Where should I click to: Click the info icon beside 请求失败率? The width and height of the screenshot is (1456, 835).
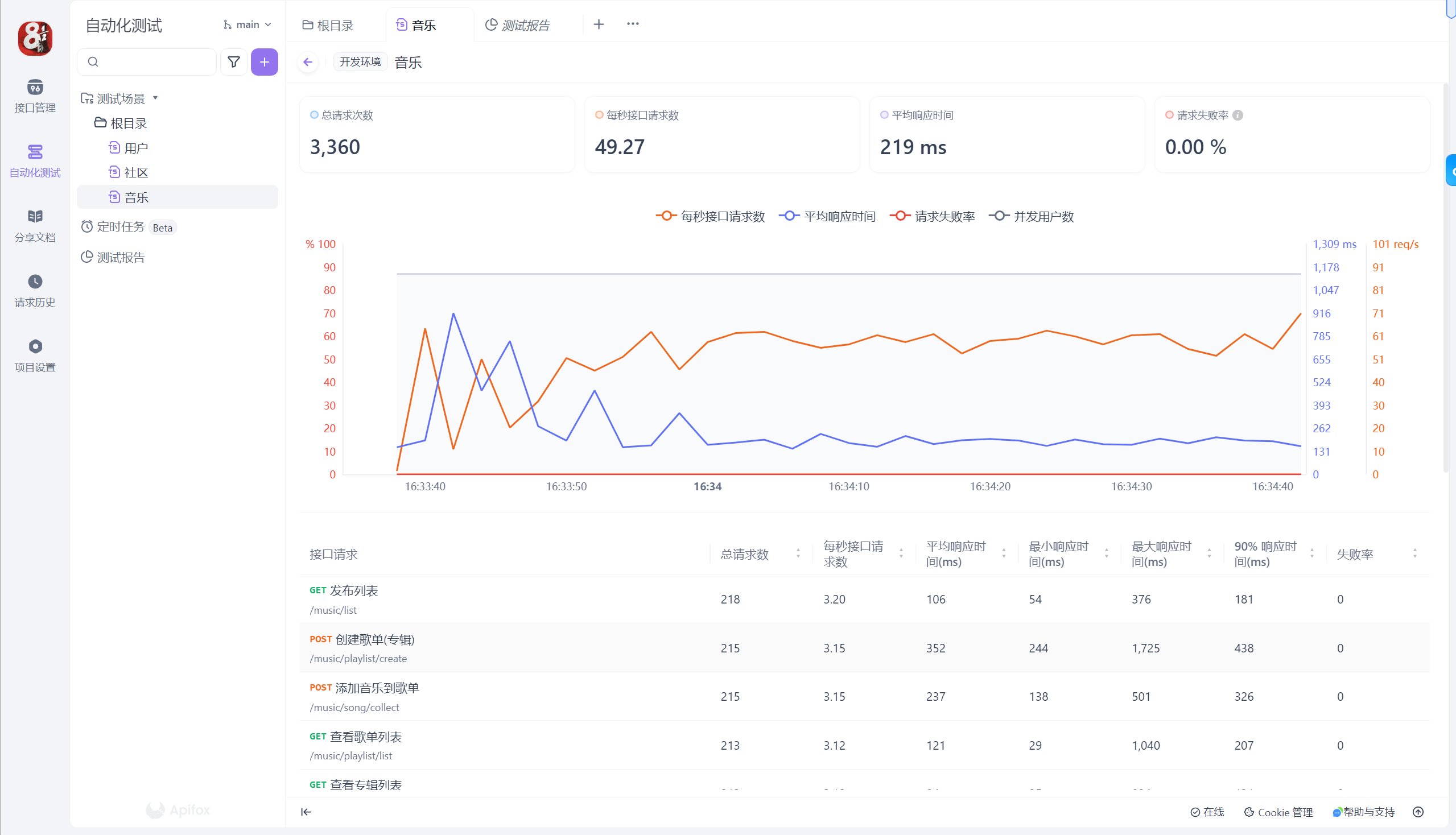click(1238, 115)
